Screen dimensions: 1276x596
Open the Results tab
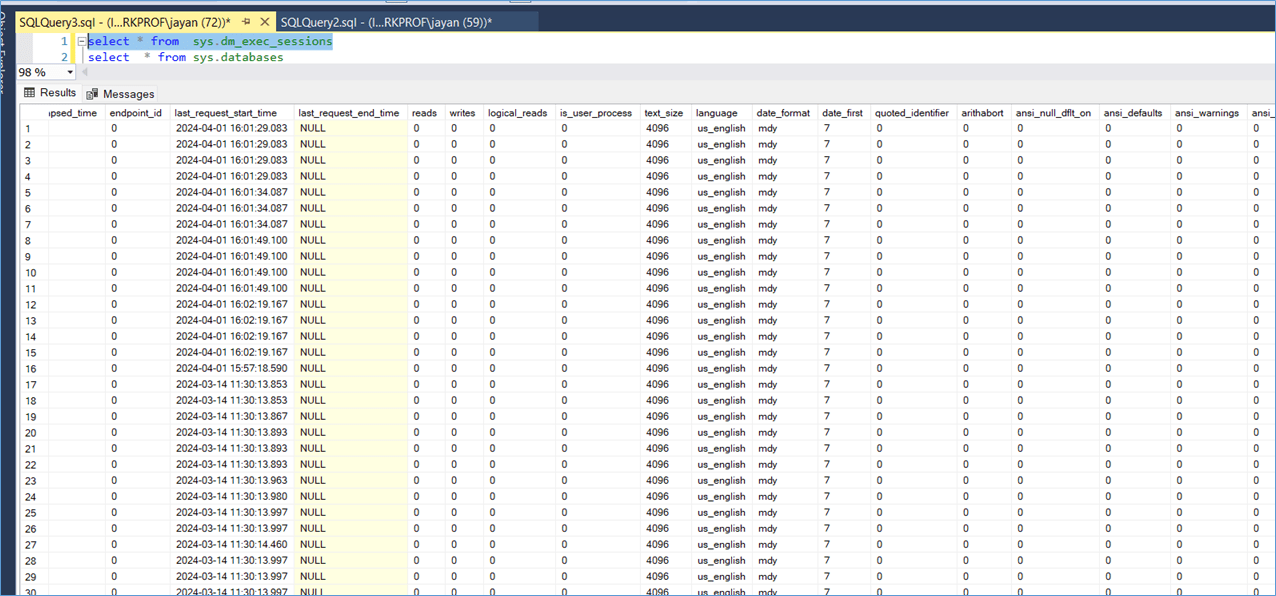(x=50, y=93)
